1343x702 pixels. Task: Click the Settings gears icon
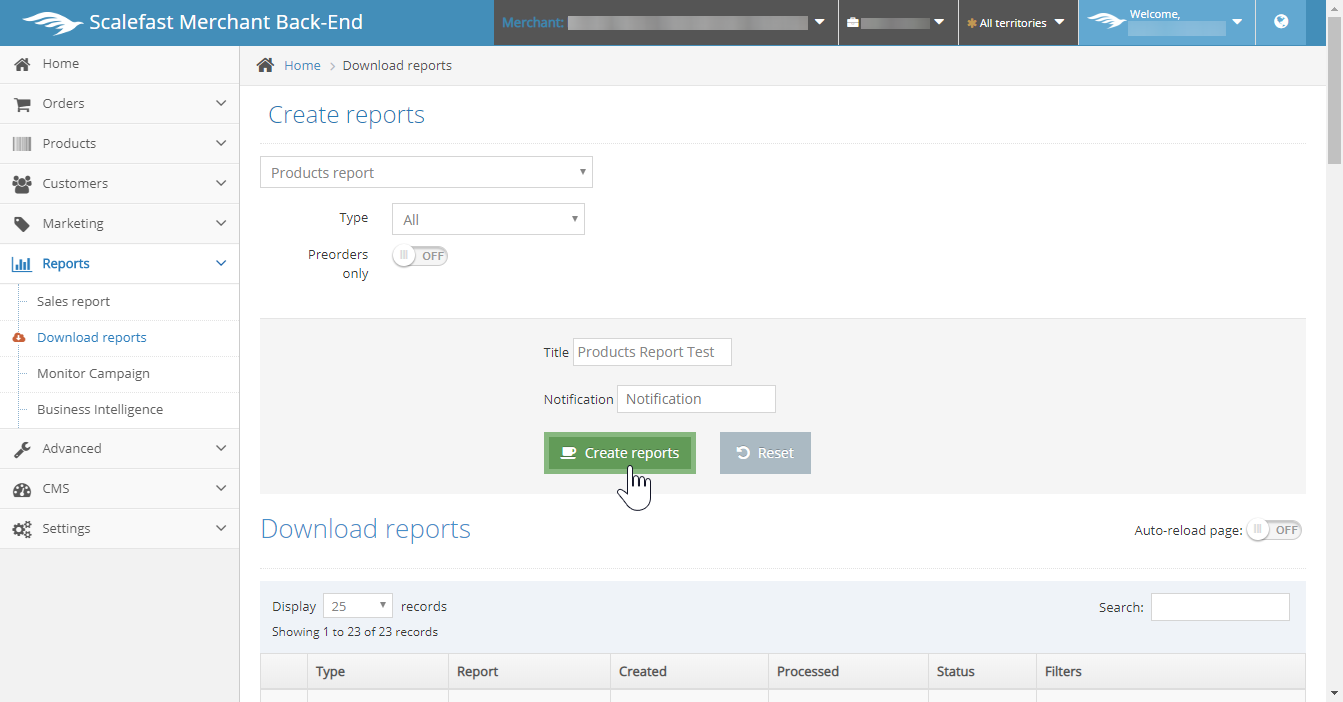point(22,529)
